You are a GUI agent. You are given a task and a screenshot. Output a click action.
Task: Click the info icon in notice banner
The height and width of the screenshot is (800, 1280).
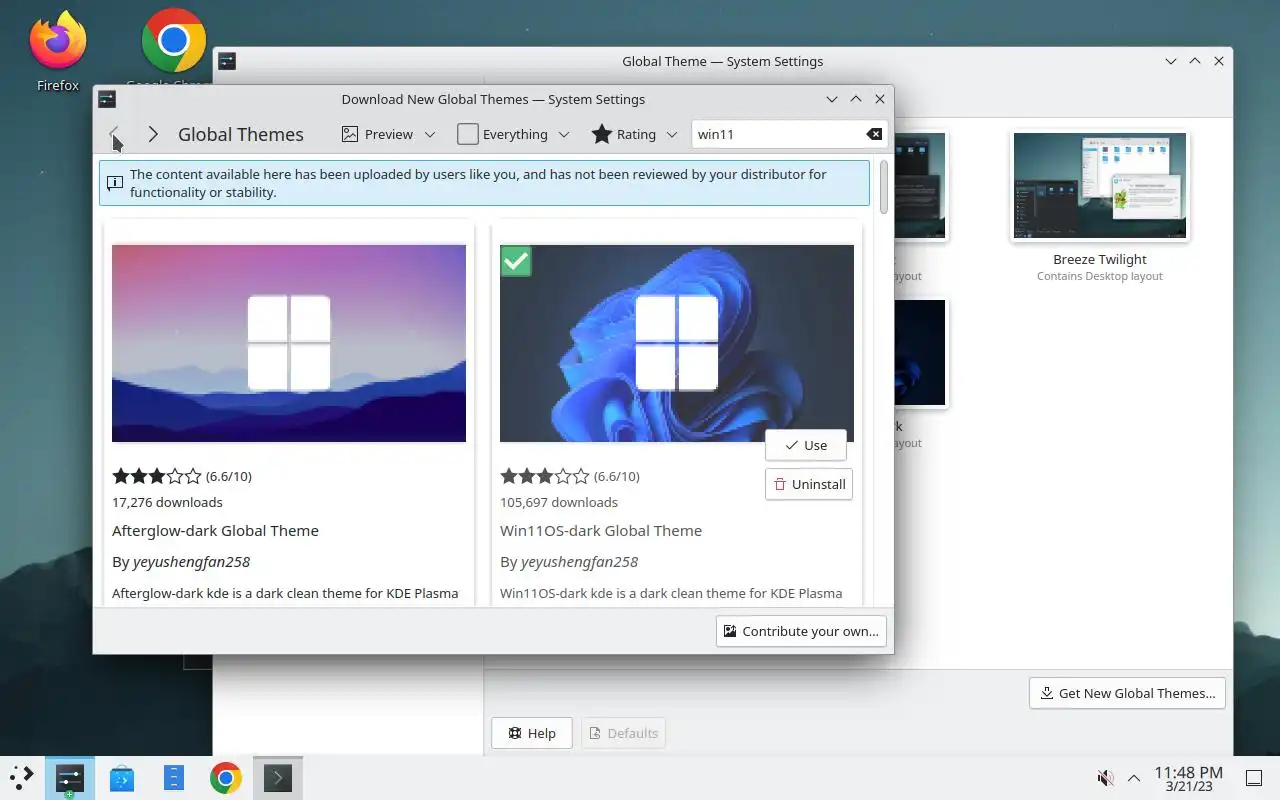coord(115,183)
